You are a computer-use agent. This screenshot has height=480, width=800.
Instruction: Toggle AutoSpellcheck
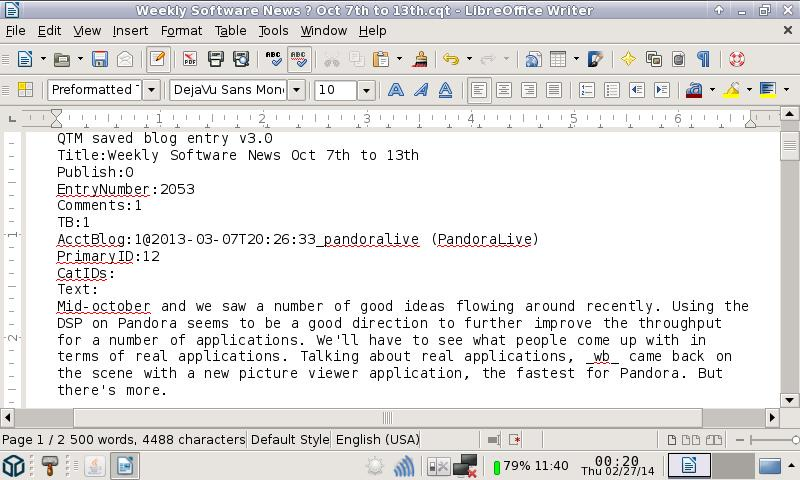click(299, 59)
